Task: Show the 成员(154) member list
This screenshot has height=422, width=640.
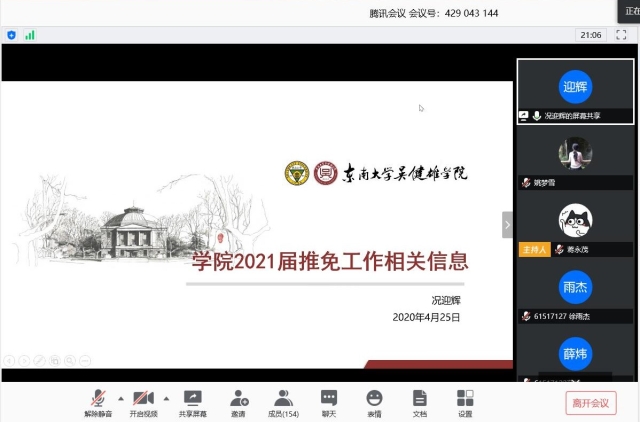Action: coord(283,403)
